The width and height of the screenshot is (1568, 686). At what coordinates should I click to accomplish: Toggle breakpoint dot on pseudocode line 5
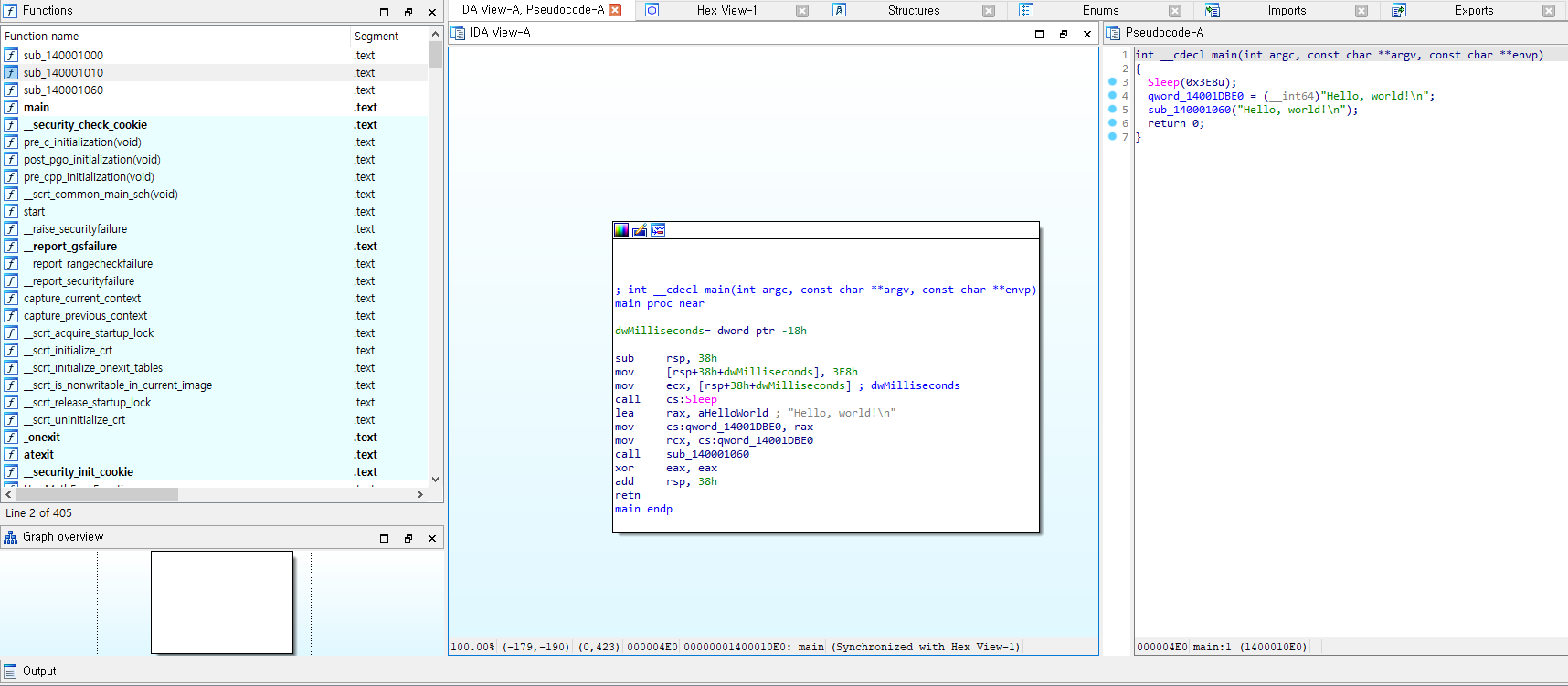tap(1112, 110)
